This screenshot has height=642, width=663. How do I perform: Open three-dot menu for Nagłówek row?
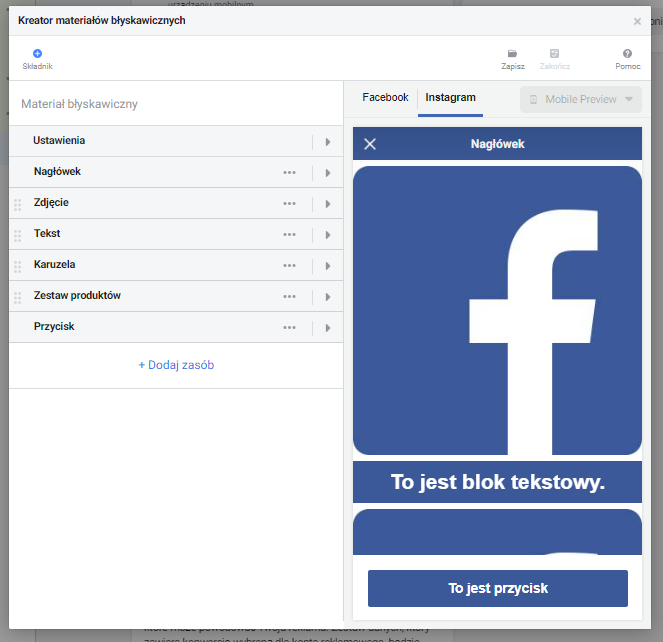[x=290, y=173]
